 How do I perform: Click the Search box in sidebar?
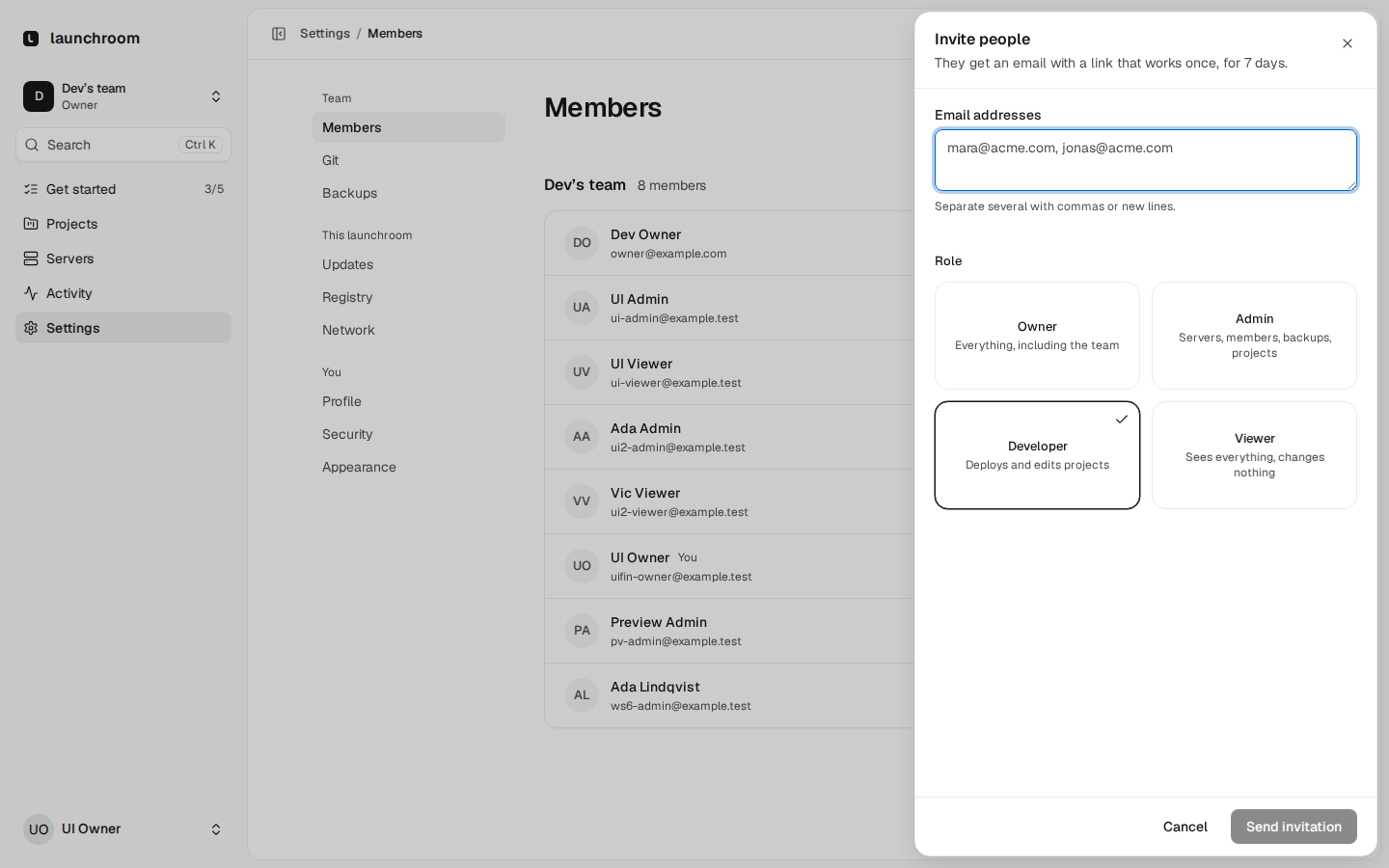(123, 145)
